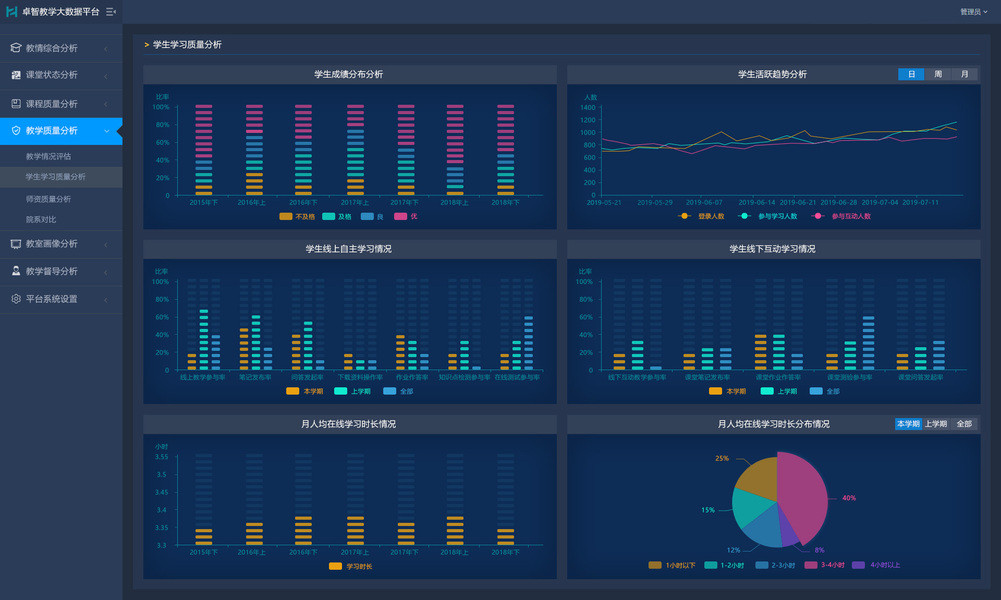Toggle 上学期 legend in online self-study chart

[x=352, y=391]
